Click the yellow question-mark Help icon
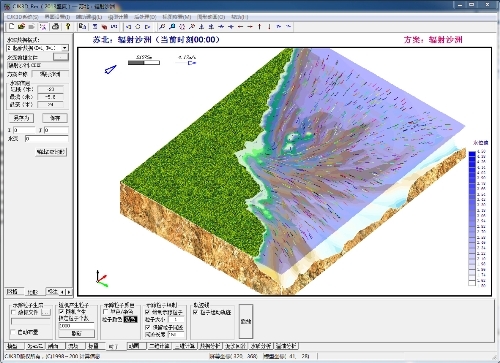Screen dimensions: 500x363 click(x=68, y=27)
